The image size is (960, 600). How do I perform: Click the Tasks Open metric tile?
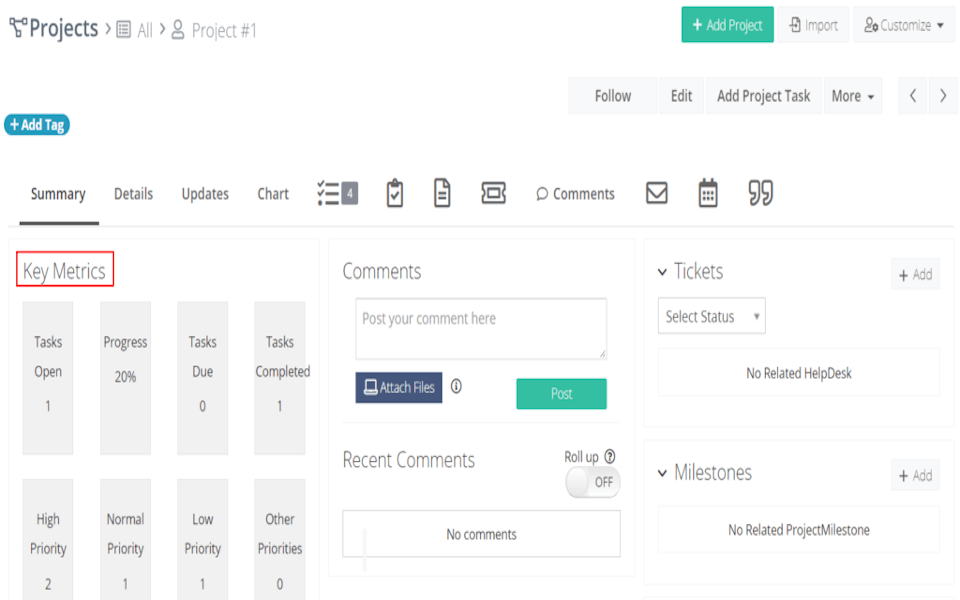tap(48, 378)
